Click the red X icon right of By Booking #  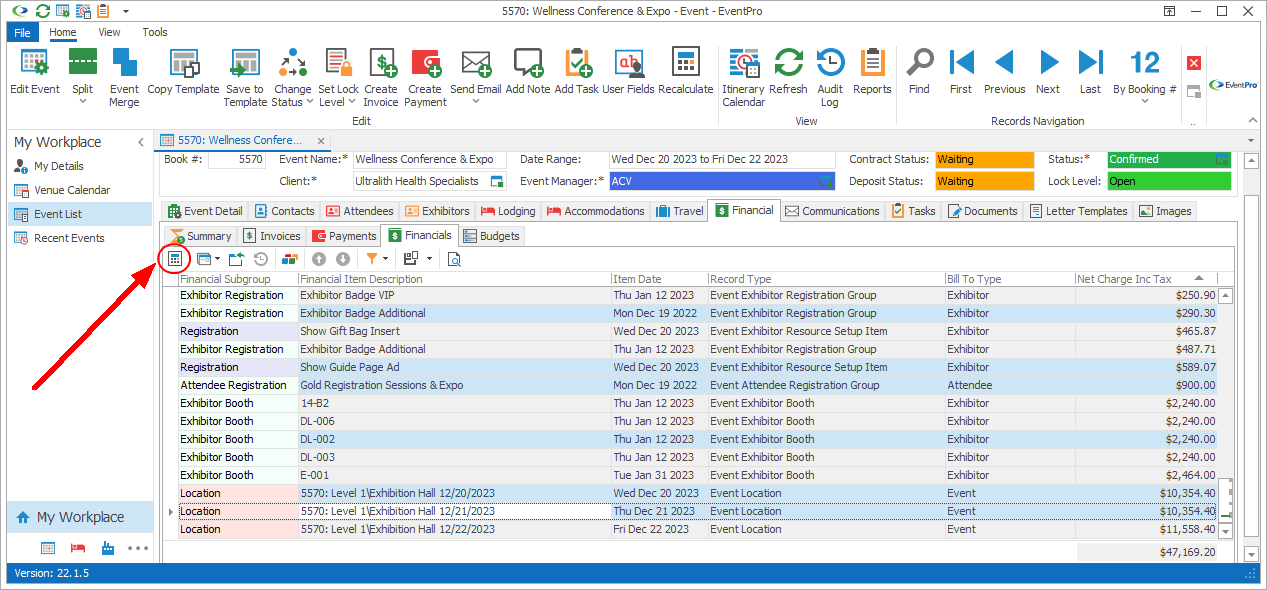[1194, 63]
